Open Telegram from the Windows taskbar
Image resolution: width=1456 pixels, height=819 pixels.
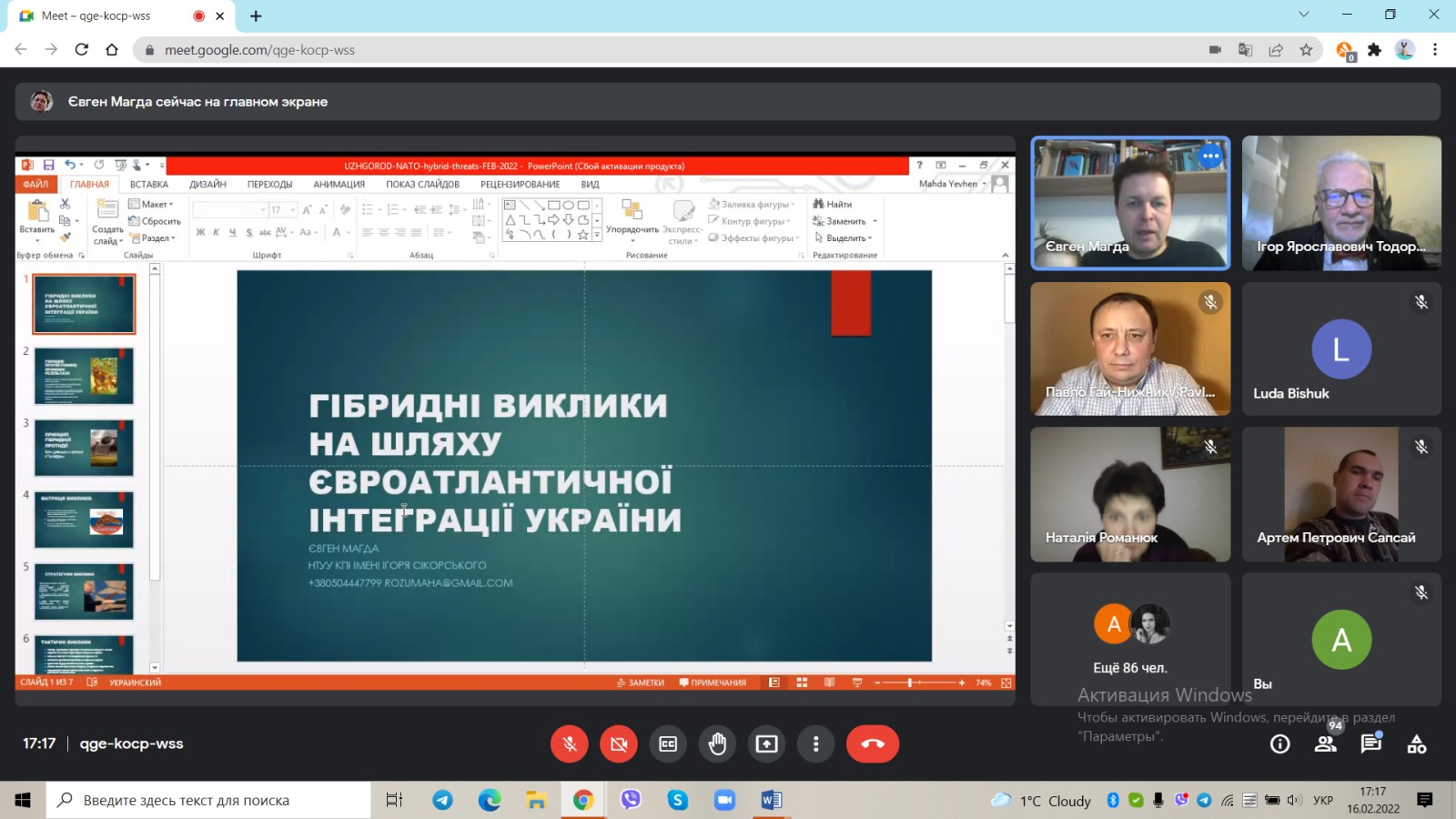(442, 800)
